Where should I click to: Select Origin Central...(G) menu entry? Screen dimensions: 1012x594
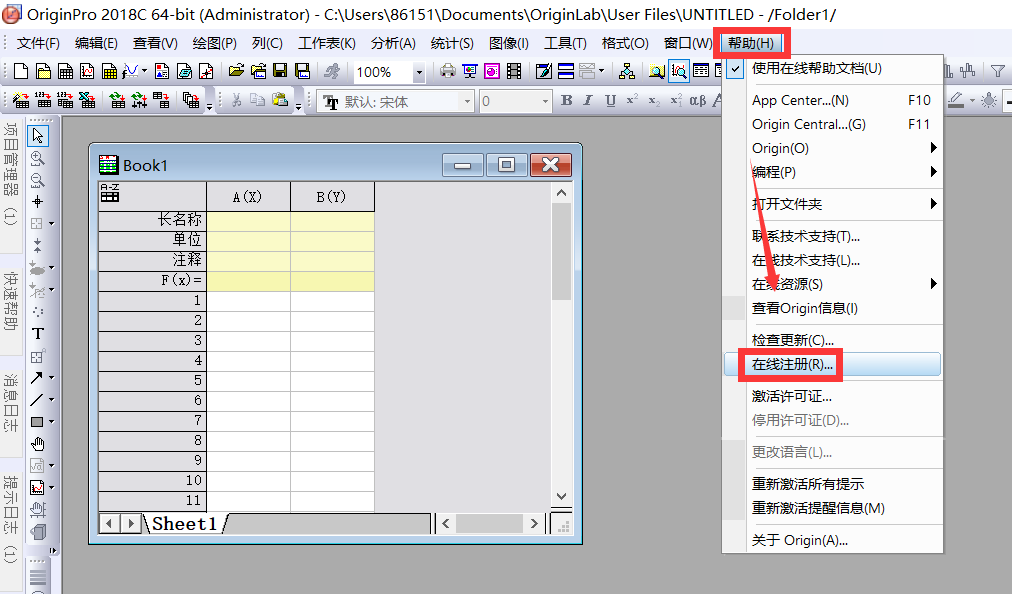[833, 125]
